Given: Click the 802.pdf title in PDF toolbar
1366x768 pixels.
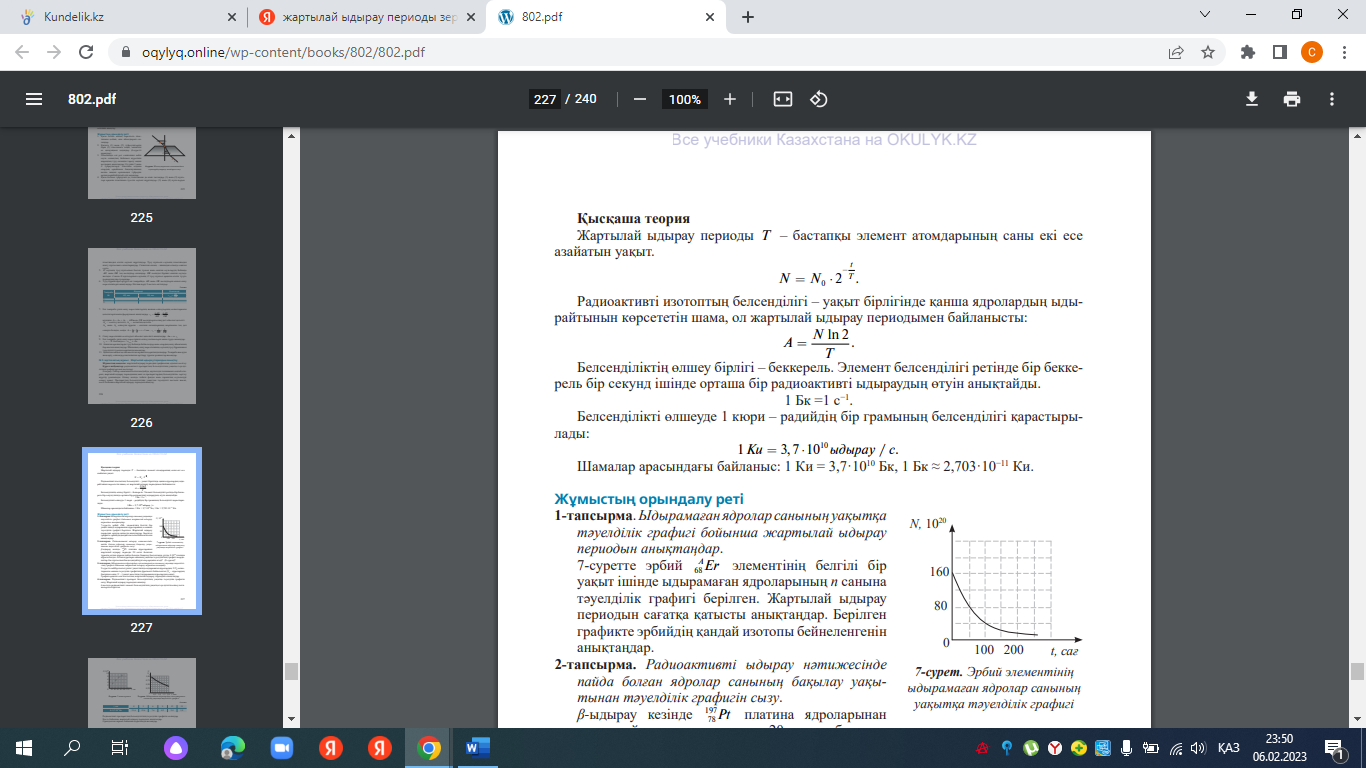Looking at the screenshot, I should point(92,99).
